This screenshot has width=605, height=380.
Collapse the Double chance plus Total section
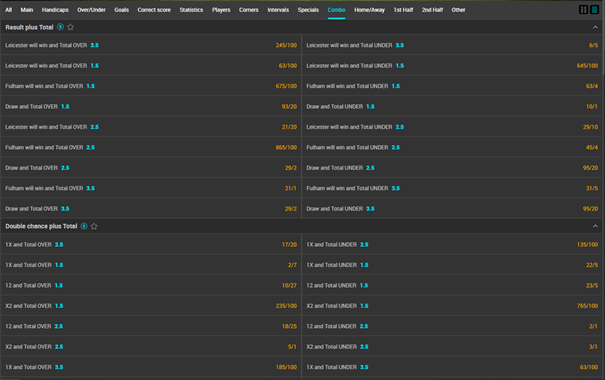click(x=595, y=226)
